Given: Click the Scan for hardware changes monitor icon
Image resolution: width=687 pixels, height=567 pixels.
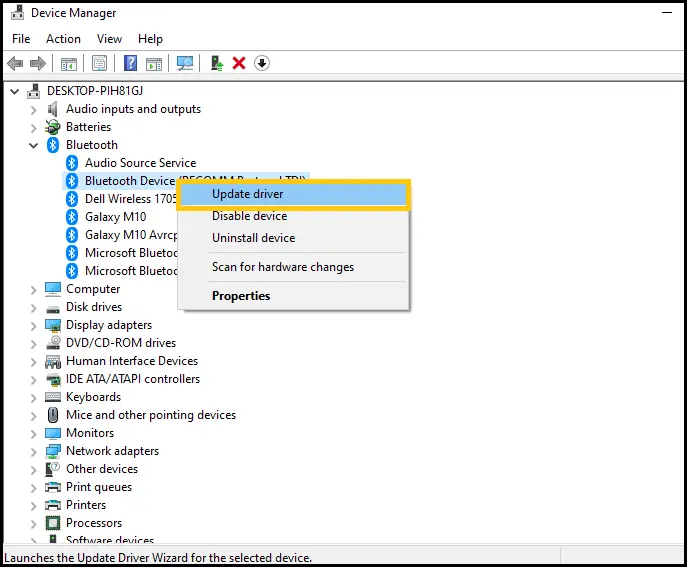Looking at the screenshot, I should (x=185, y=64).
